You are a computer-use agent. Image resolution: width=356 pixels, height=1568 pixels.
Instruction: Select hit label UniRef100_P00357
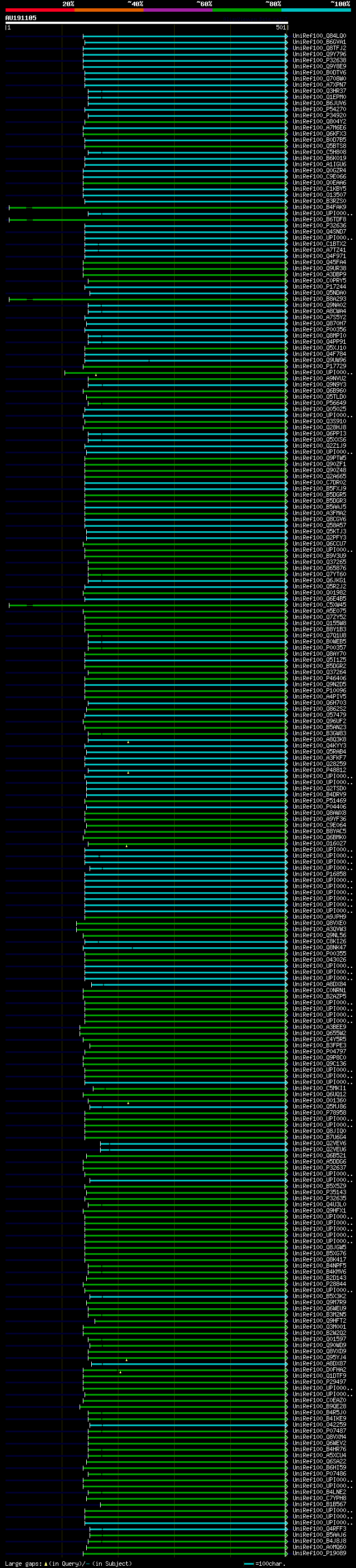[x=319, y=647]
